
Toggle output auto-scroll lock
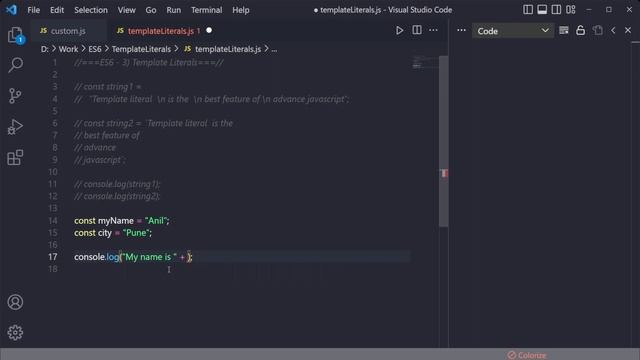tap(580, 30)
